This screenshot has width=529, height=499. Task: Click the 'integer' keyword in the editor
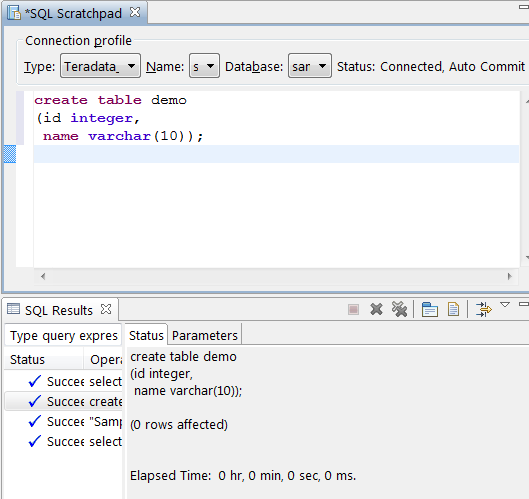click(102, 118)
